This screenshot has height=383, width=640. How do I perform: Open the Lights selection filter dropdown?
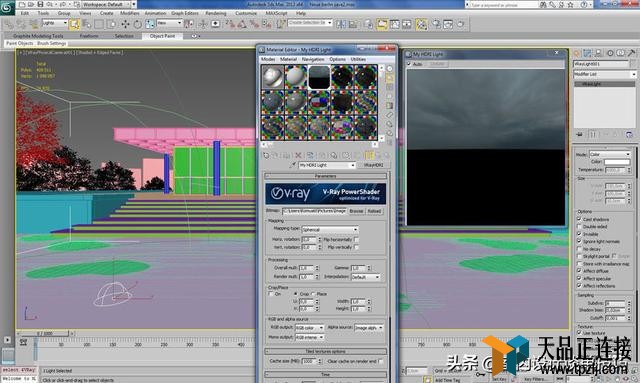click(55, 23)
